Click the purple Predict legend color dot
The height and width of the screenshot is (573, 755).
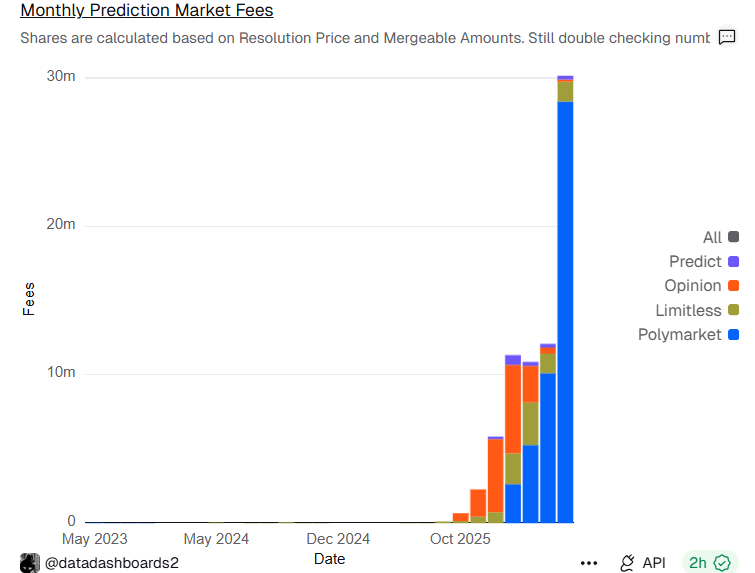point(734,261)
